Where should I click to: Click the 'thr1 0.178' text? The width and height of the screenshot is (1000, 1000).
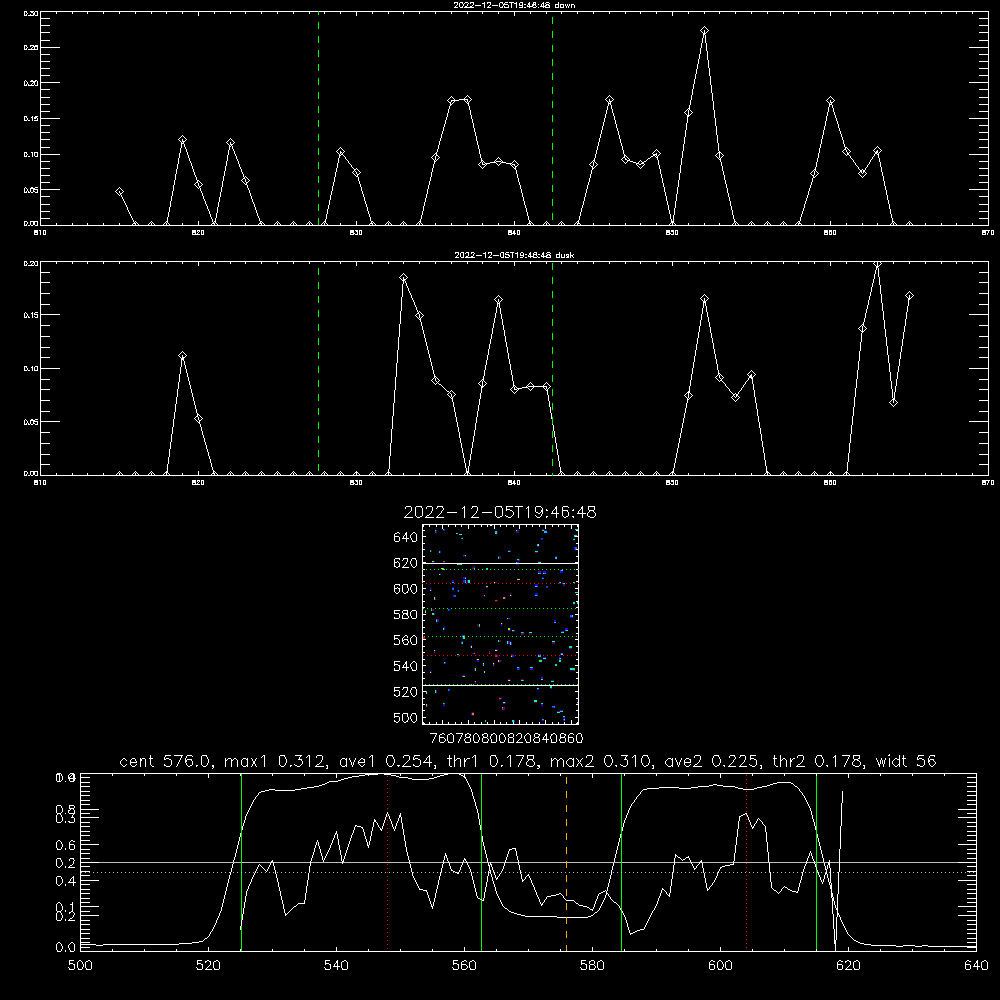[488, 761]
